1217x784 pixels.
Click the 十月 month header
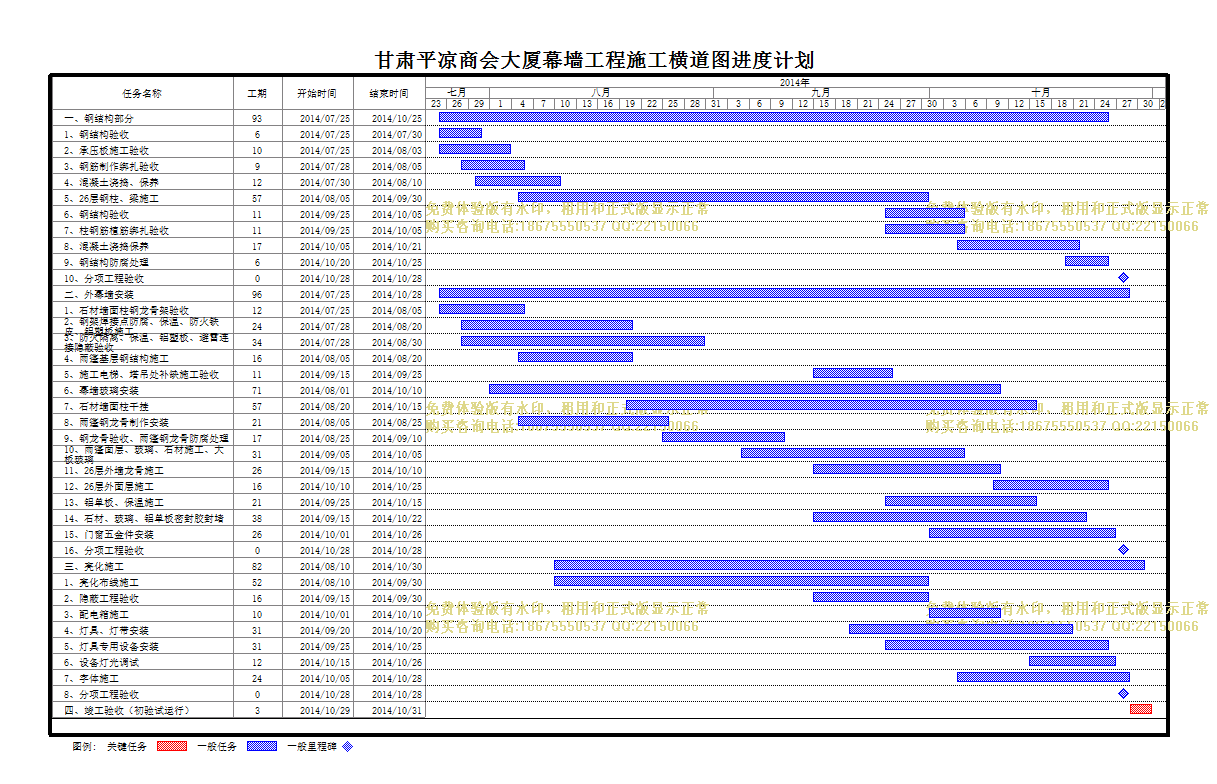[x=1042, y=92]
